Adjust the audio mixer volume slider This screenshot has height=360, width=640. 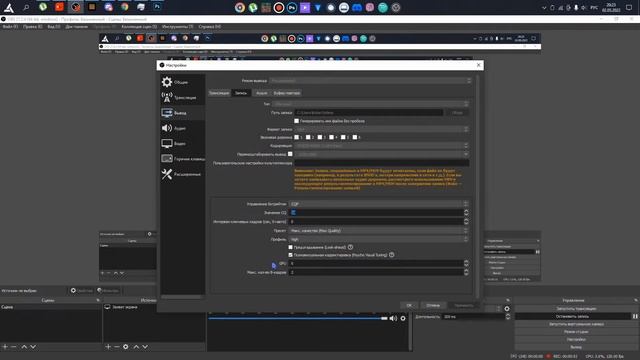[298, 318]
